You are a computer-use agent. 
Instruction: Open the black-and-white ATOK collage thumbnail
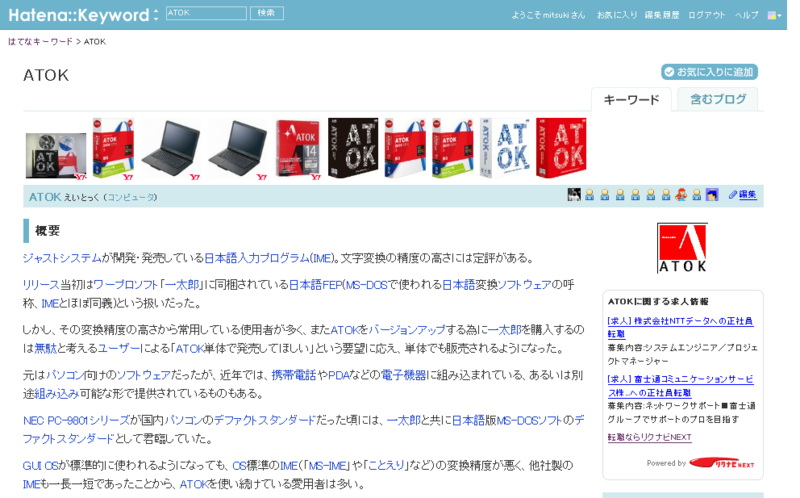[56, 156]
